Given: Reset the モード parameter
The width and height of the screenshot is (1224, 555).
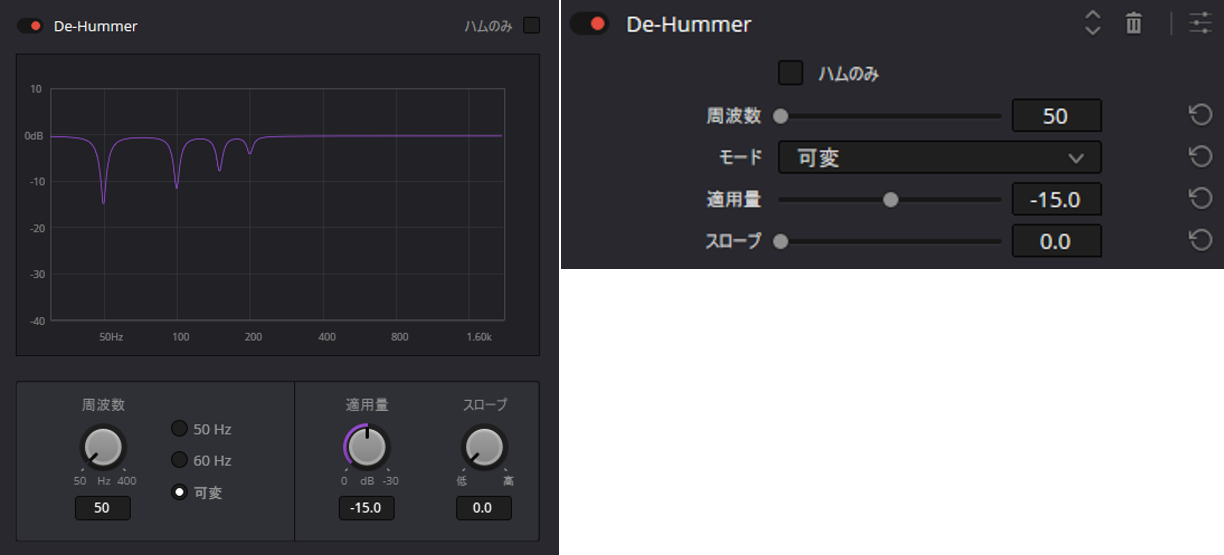Looking at the screenshot, I should point(1200,156).
